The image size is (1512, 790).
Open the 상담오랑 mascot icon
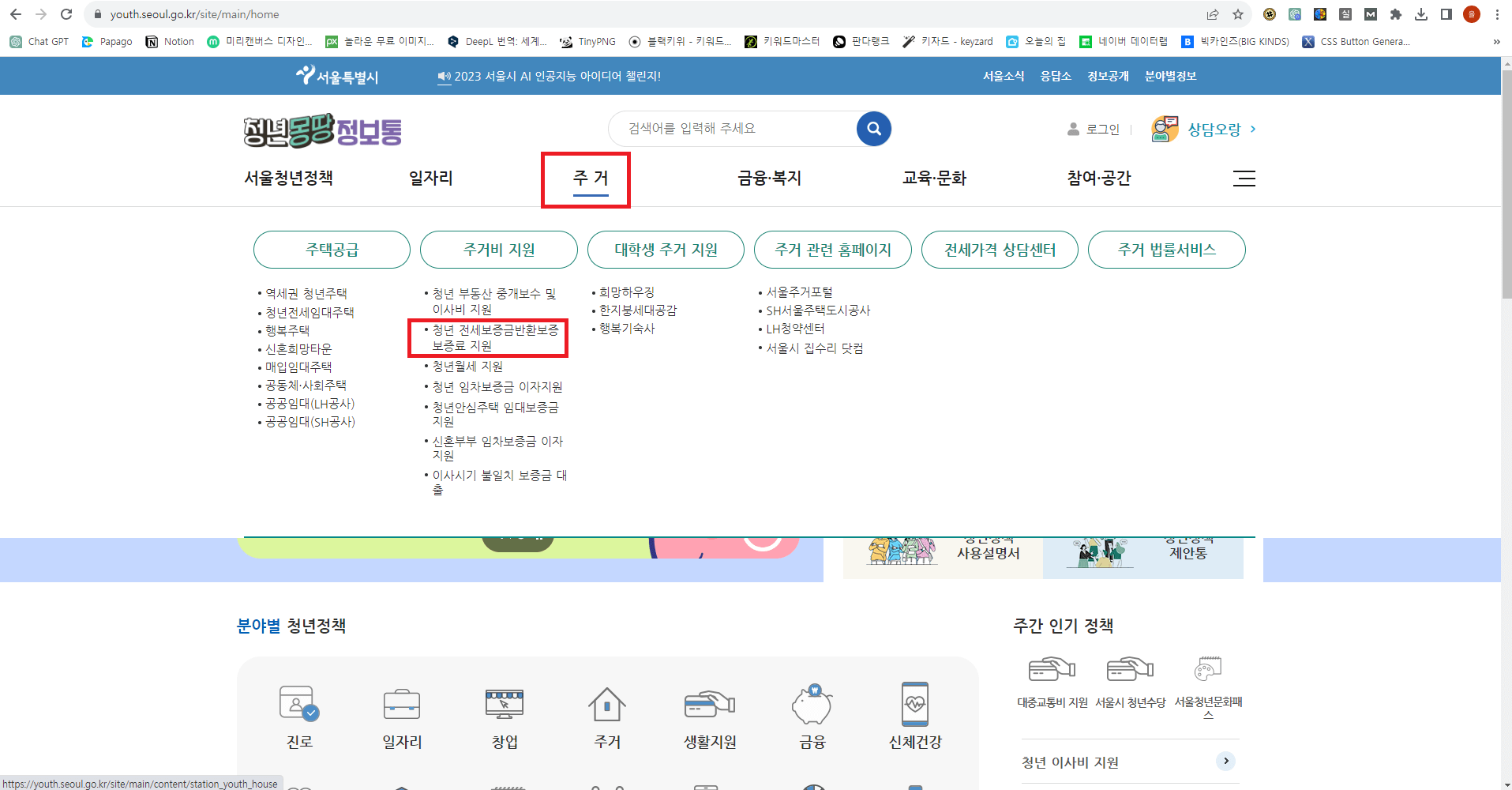1162,129
